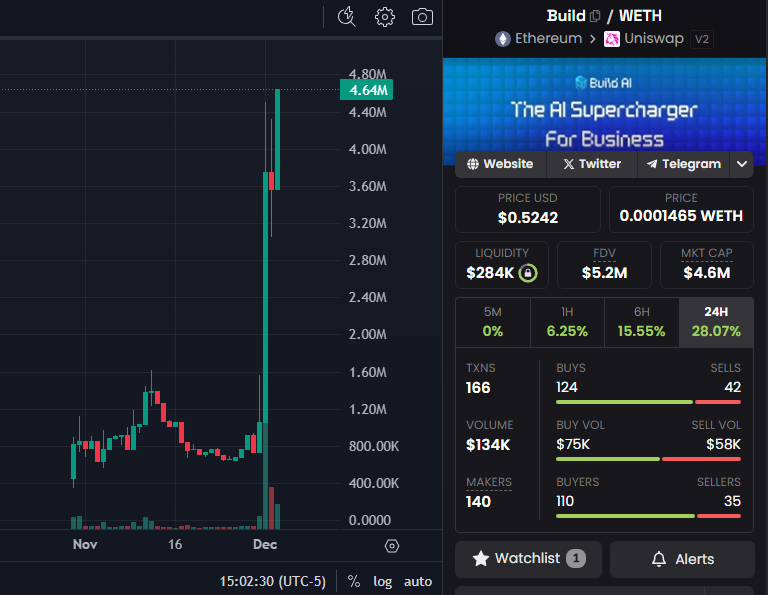Click the Watchlist star icon
This screenshot has width=768, height=595.
pyautogui.click(x=481, y=558)
